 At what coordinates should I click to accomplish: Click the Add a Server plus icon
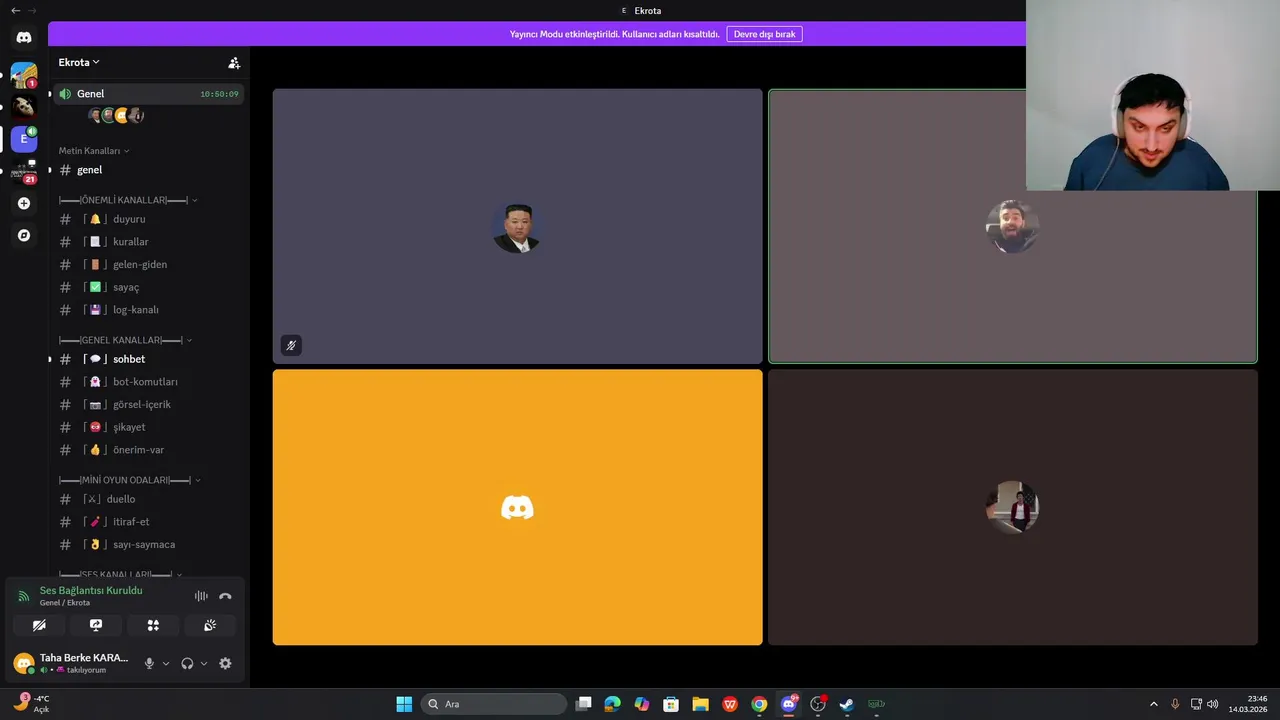pos(24,203)
